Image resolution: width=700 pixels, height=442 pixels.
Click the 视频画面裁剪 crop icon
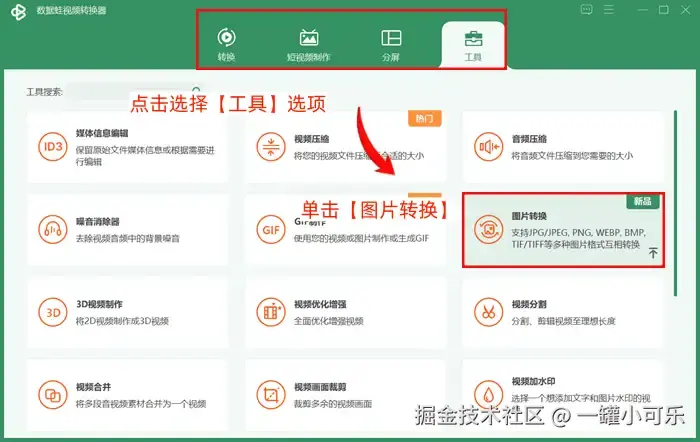click(x=271, y=395)
